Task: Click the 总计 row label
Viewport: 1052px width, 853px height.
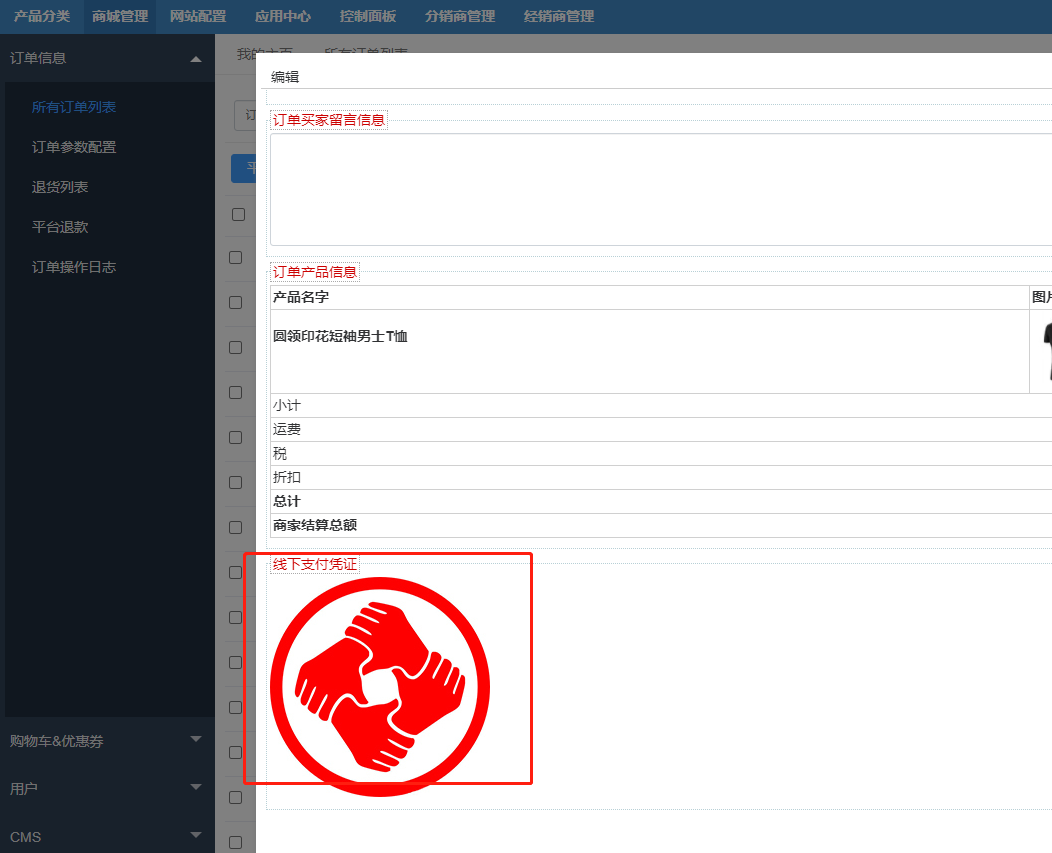Action: point(286,501)
